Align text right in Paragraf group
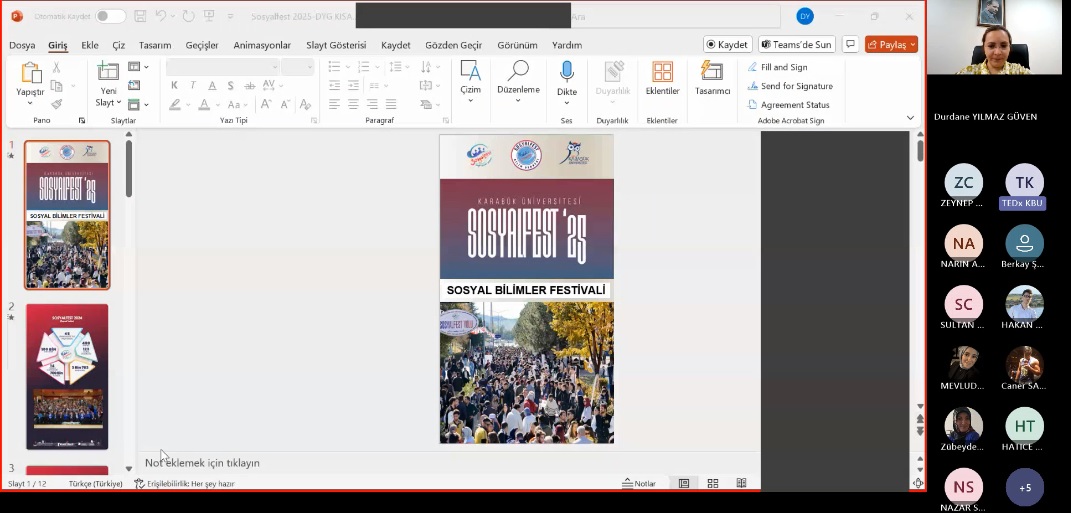Image resolution: width=1071 pixels, height=513 pixels. 372,104
